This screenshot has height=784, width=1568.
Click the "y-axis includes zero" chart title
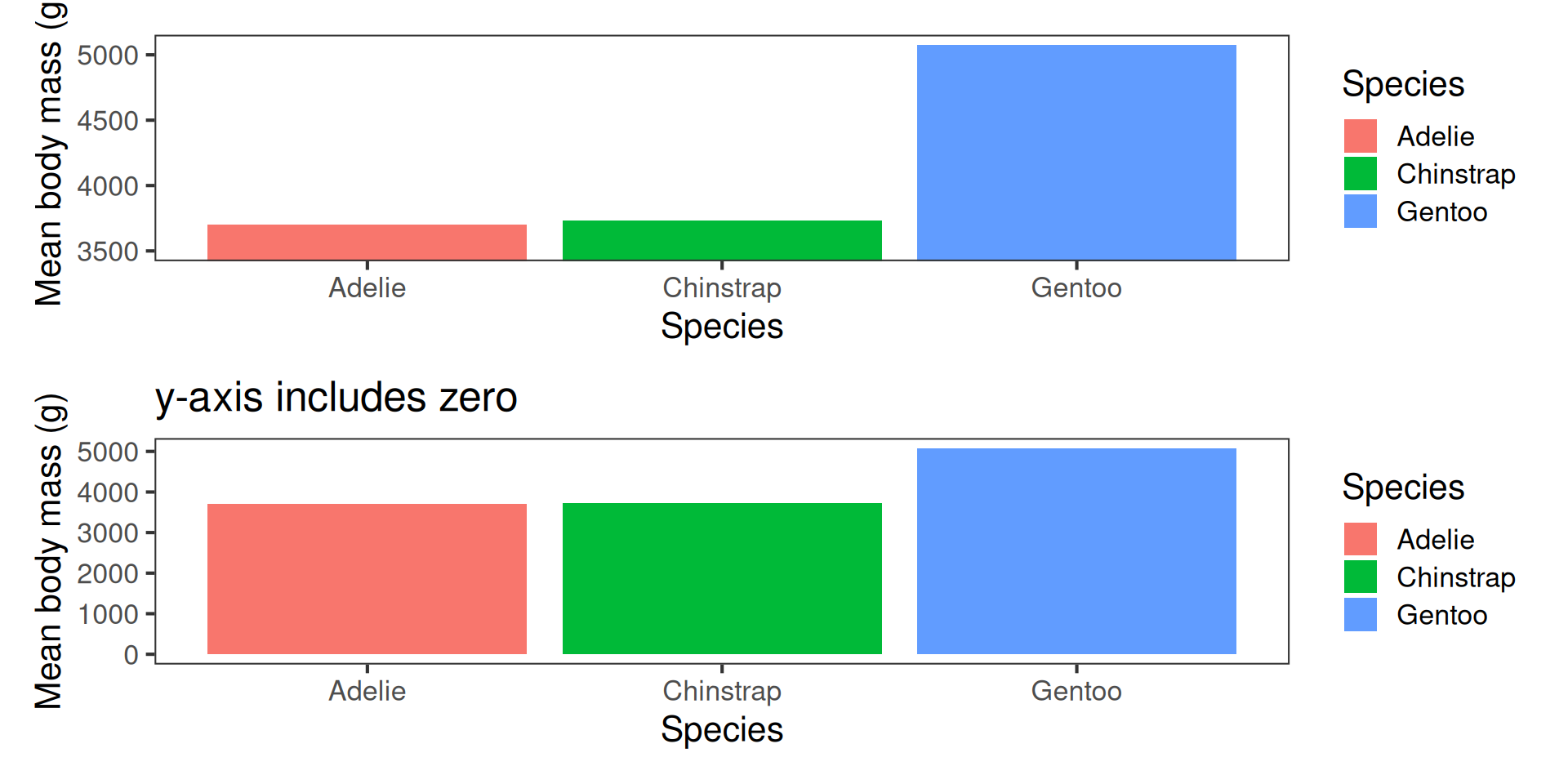point(336,398)
